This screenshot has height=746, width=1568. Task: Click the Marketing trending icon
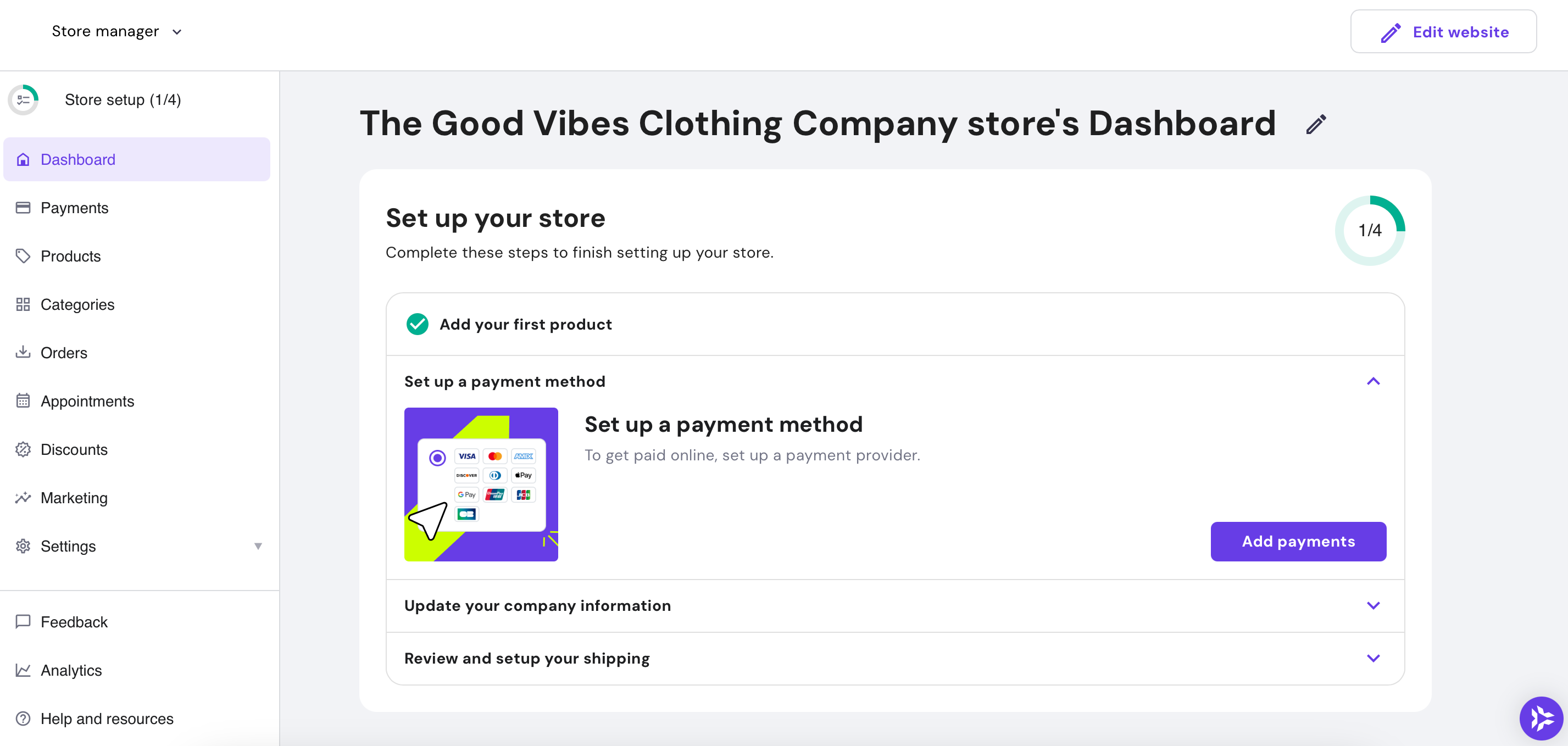point(23,498)
